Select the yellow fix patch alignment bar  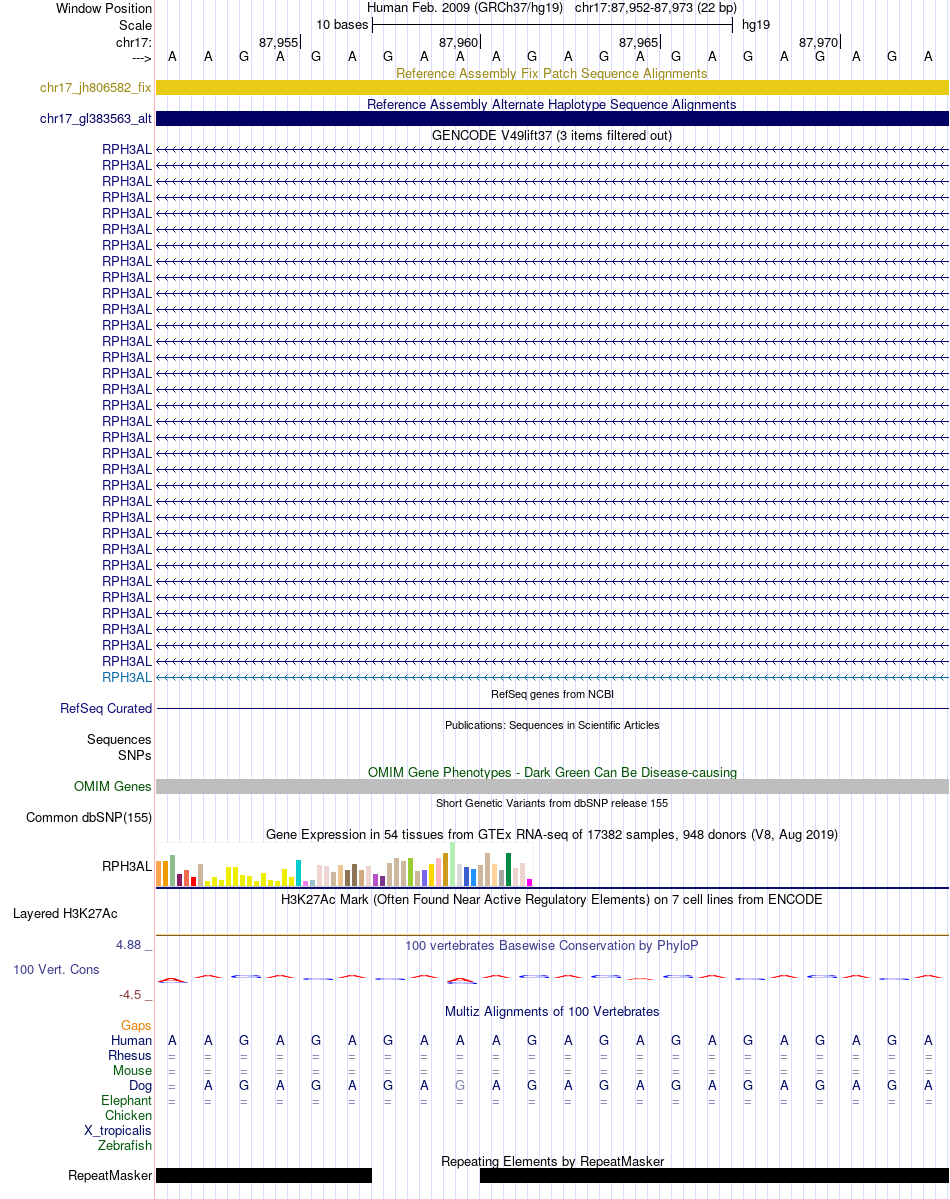click(x=552, y=88)
